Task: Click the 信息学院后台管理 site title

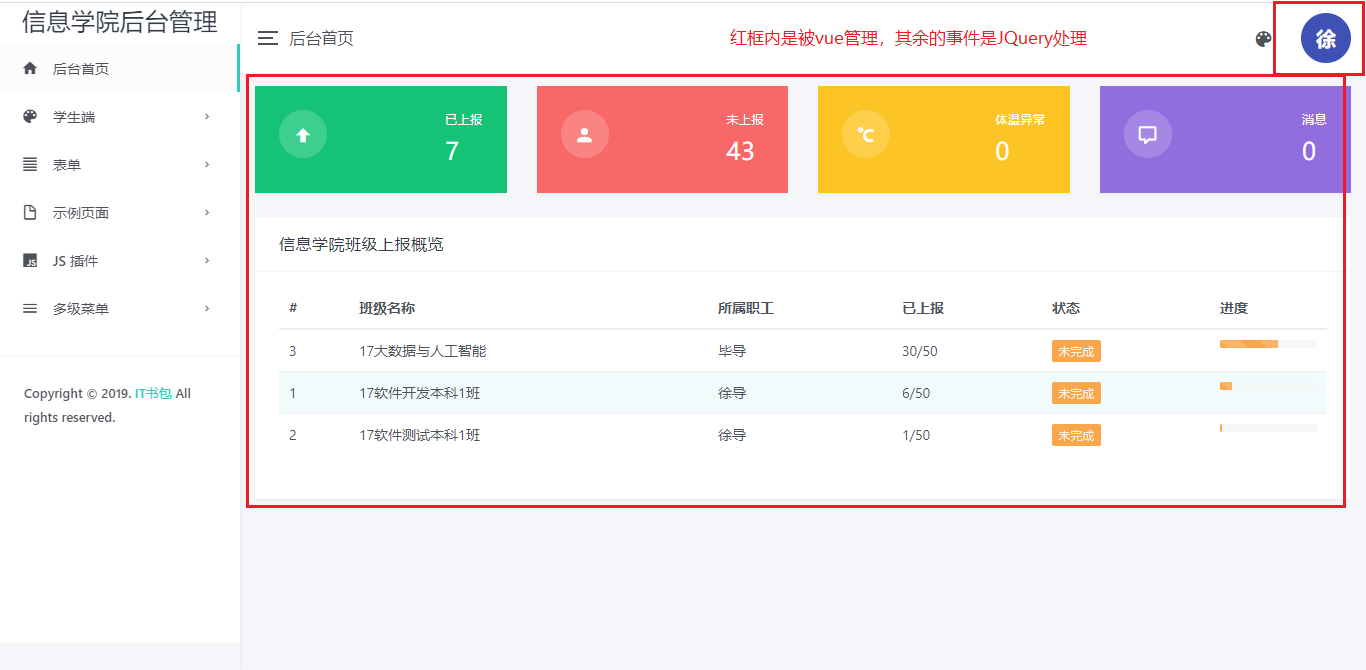Action: 119,21
